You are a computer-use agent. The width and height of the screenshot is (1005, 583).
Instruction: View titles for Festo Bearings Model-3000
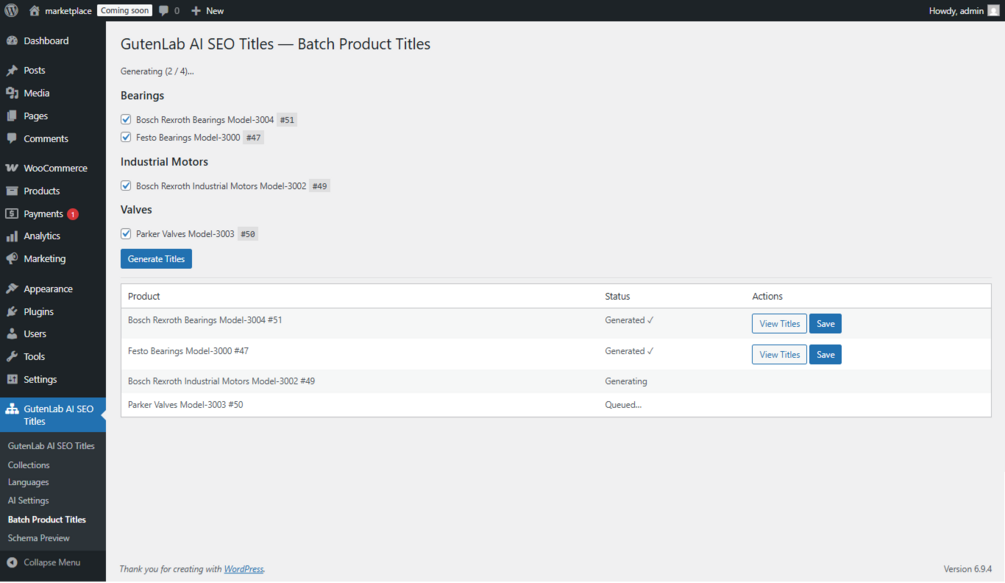click(779, 354)
